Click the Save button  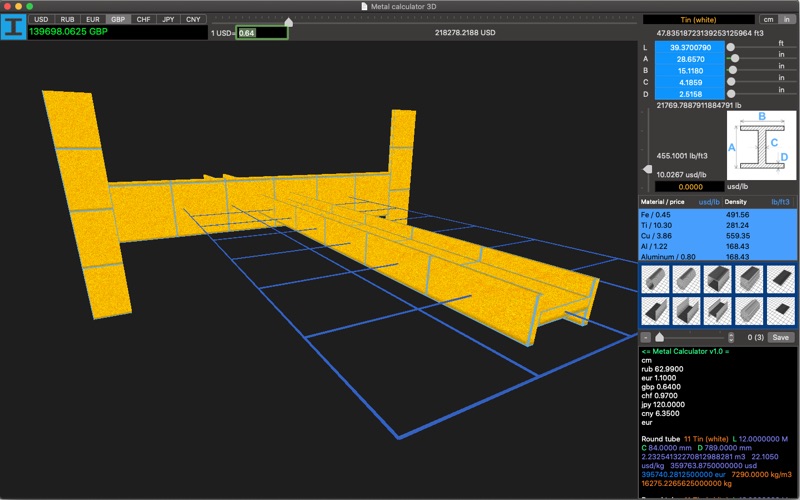pos(780,337)
